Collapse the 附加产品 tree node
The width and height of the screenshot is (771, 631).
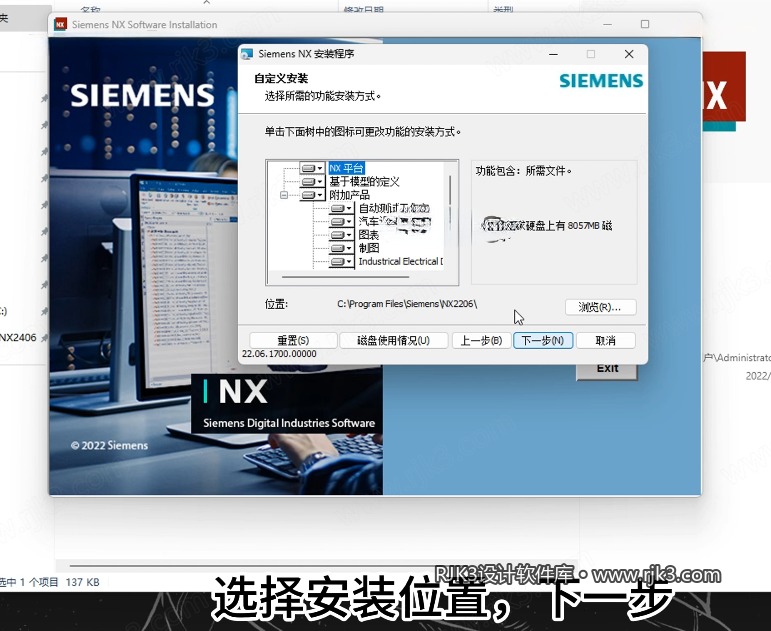coord(284,195)
